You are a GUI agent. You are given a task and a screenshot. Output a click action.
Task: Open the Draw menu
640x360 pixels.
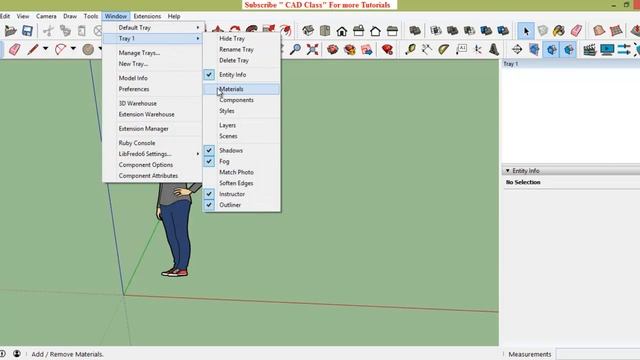tap(70, 16)
